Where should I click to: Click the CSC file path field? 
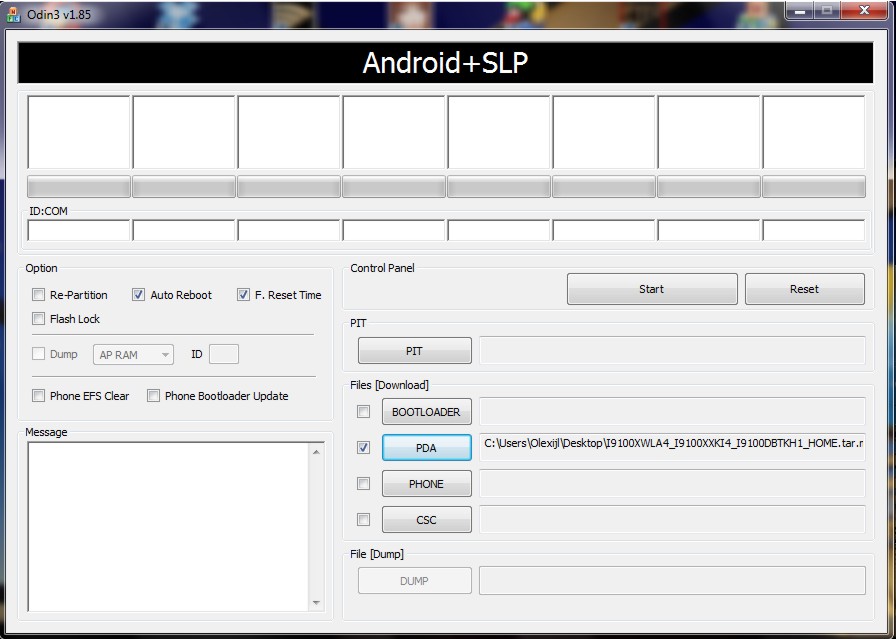tap(672, 520)
